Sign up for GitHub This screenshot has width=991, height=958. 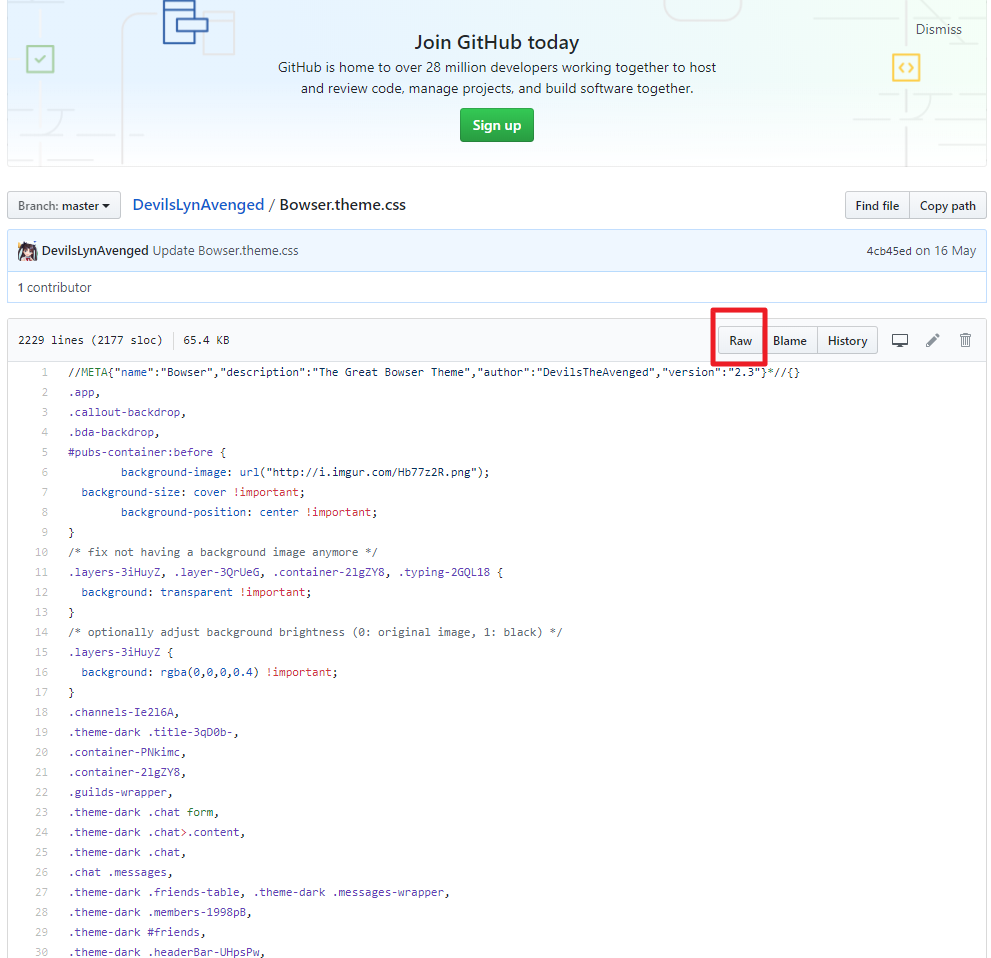[x=496, y=124]
